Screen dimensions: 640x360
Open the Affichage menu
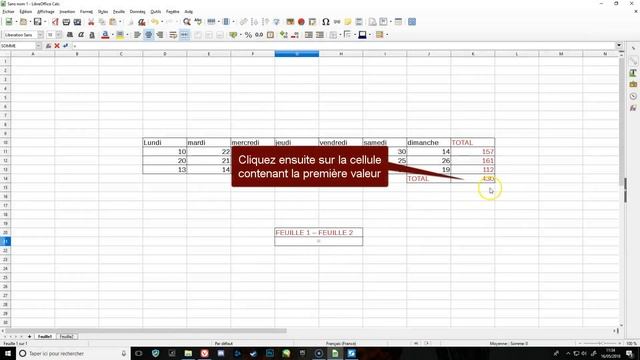(46, 12)
